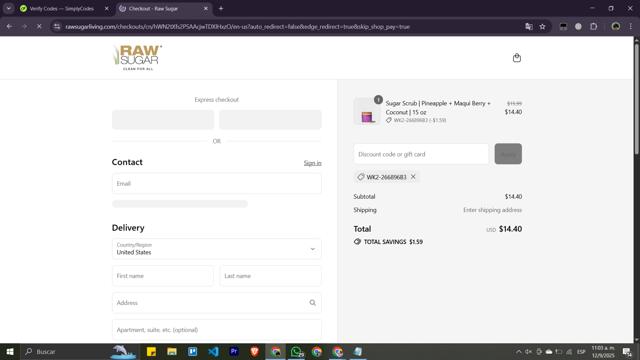This screenshot has width=640, height=360.
Task: Open WhatsApp from the taskbar
Action: click(297, 351)
